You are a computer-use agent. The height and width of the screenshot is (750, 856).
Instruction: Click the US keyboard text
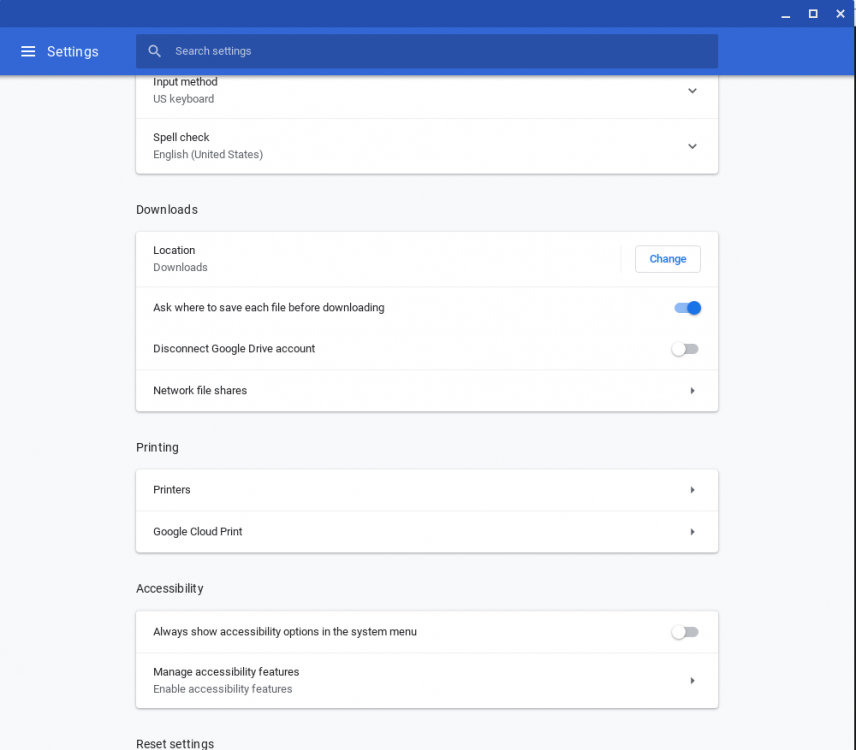pyautogui.click(x=183, y=99)
